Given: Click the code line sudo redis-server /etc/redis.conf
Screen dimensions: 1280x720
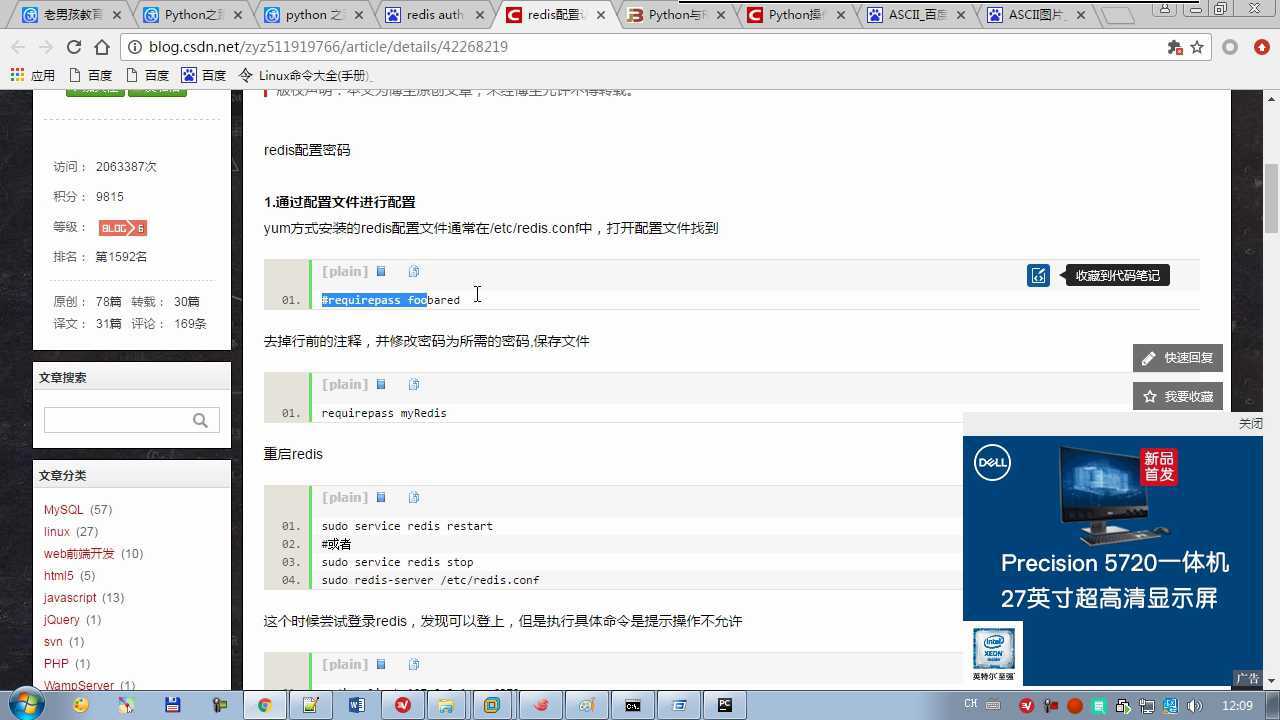Looking at the screenshot, I should coord(430,580).
